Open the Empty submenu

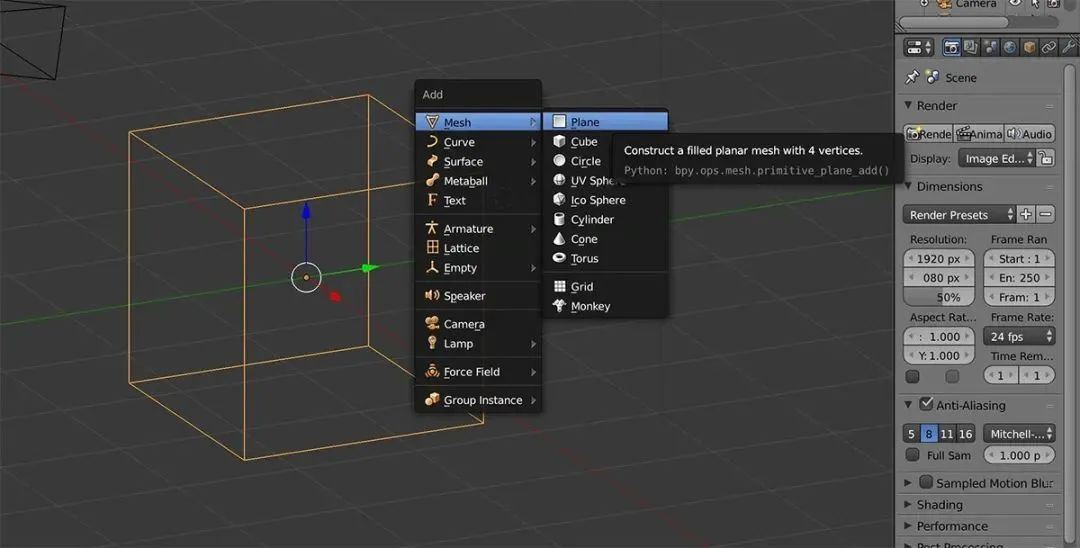point(478,268)
